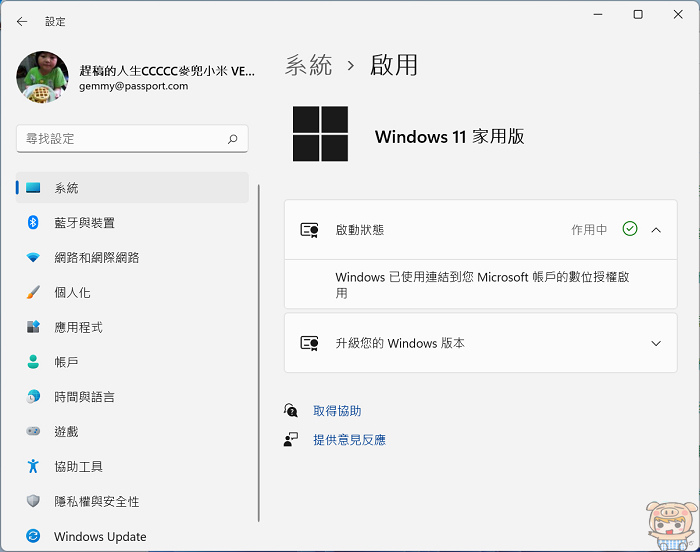Click the sidebar vertical scrollbar

(259, 350)
